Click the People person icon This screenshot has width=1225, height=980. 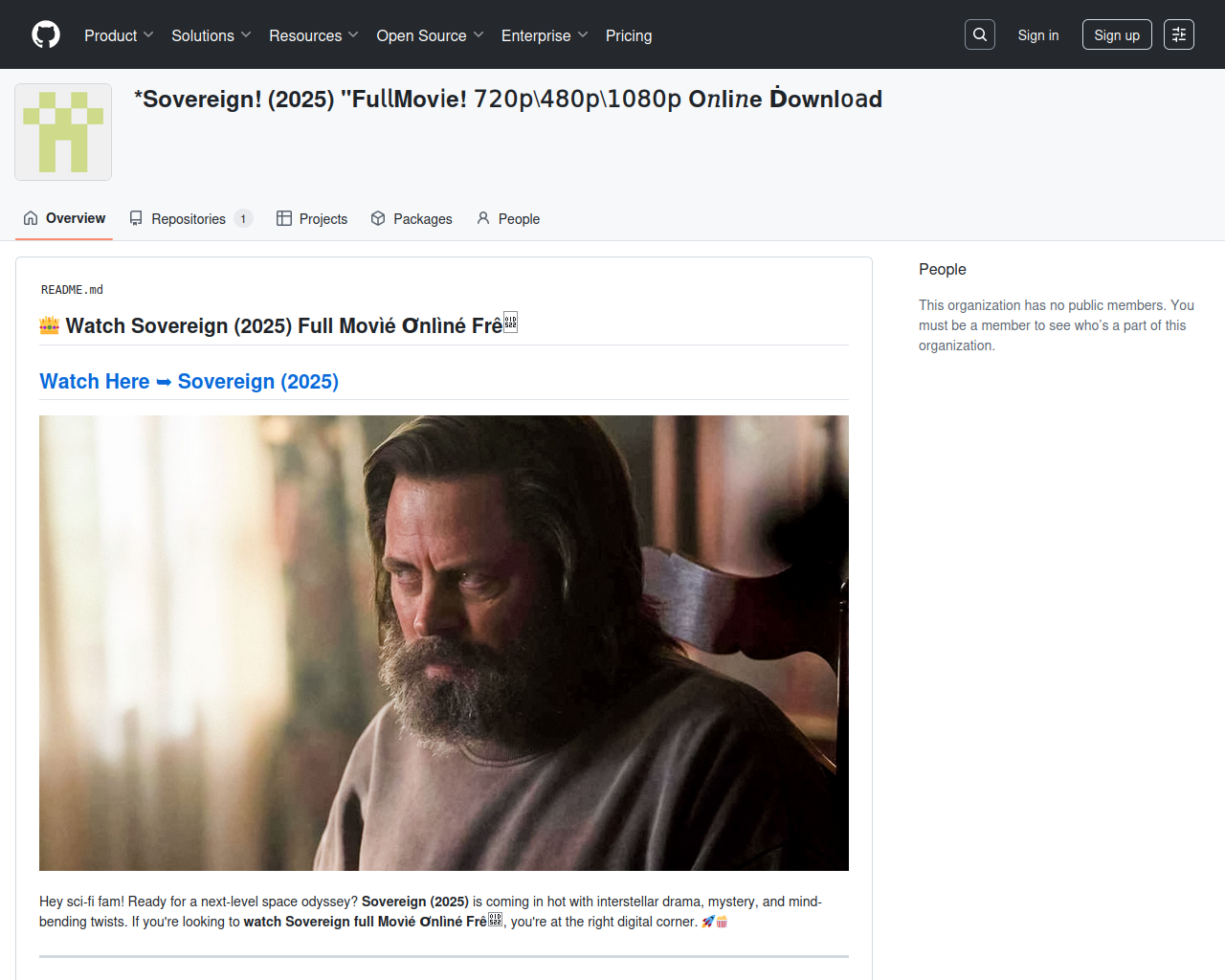click(483, 218)
